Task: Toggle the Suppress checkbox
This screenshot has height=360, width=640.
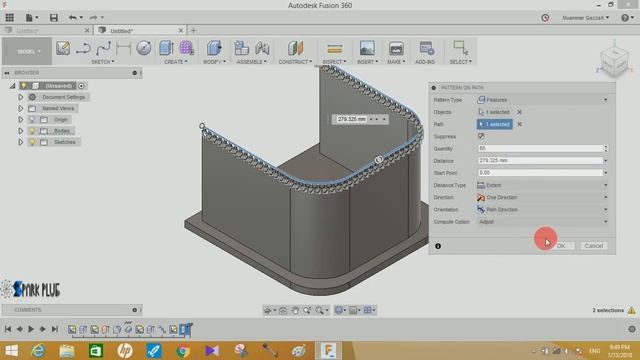Action: pyautogui.click(x=481, y=136)
